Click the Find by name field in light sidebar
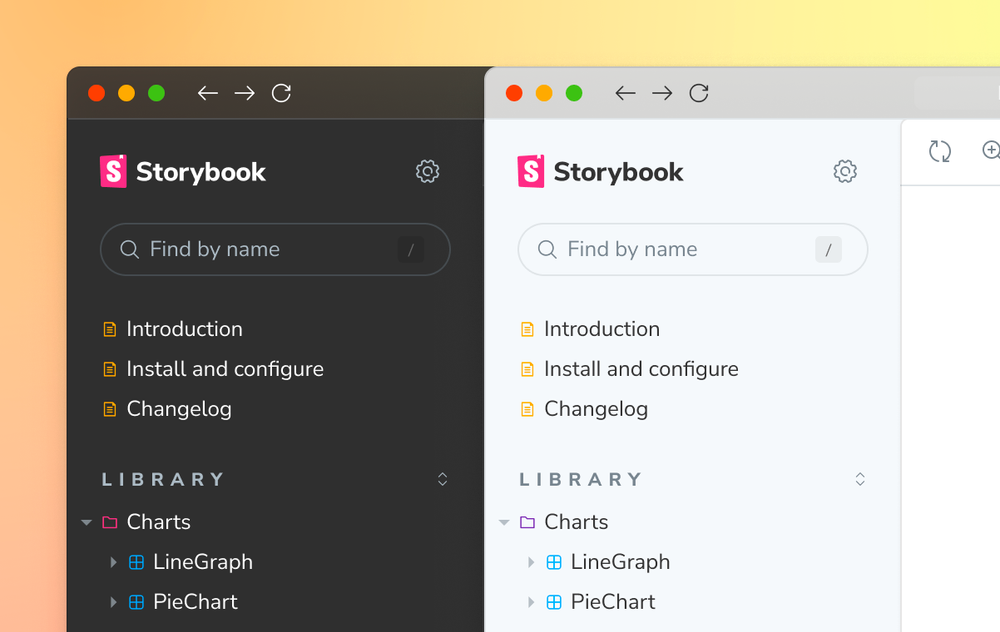Image resolution: width=1000 pixels, height=632 pixels. [678, 249]
